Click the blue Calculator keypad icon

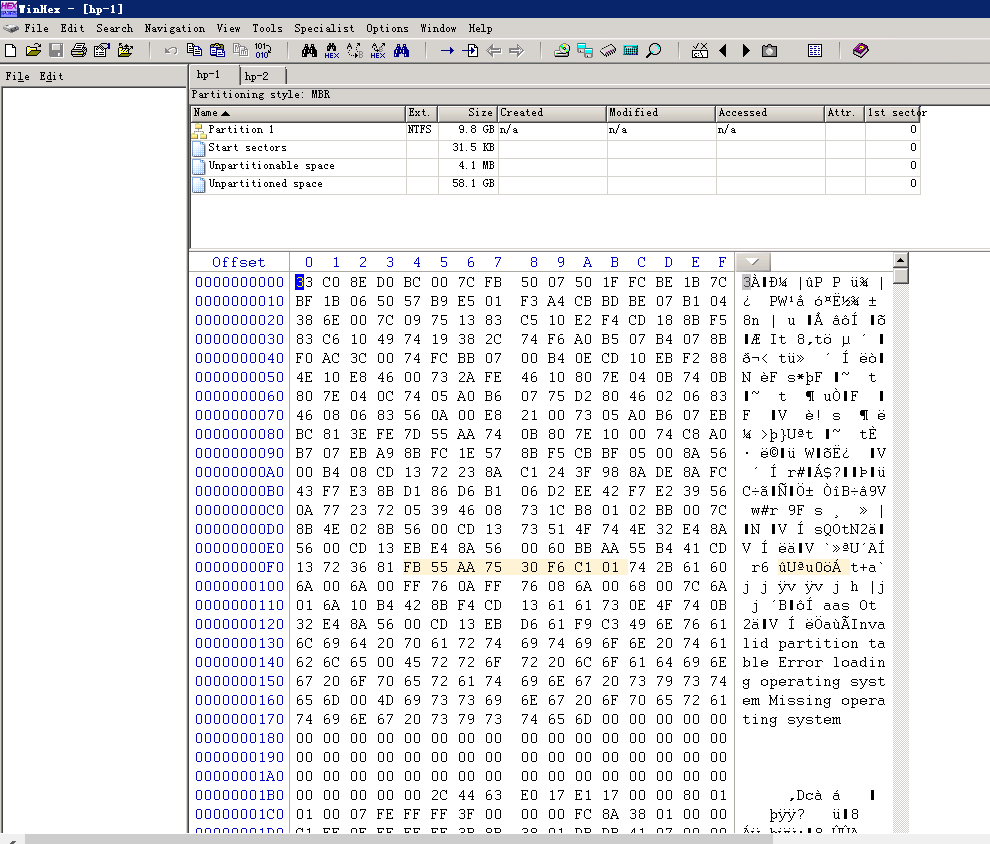pyautogui.click(x=631, y=51)
